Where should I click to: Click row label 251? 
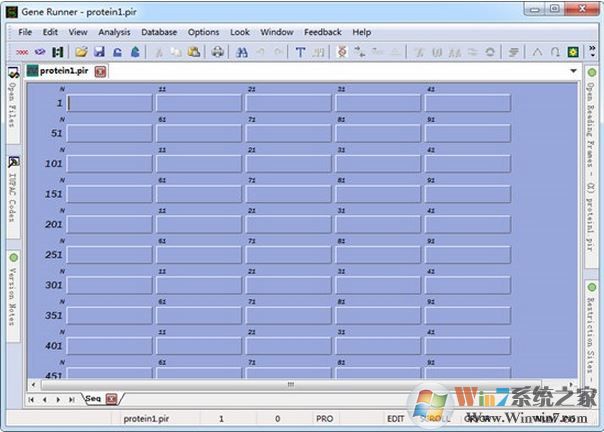click(54, 255)
